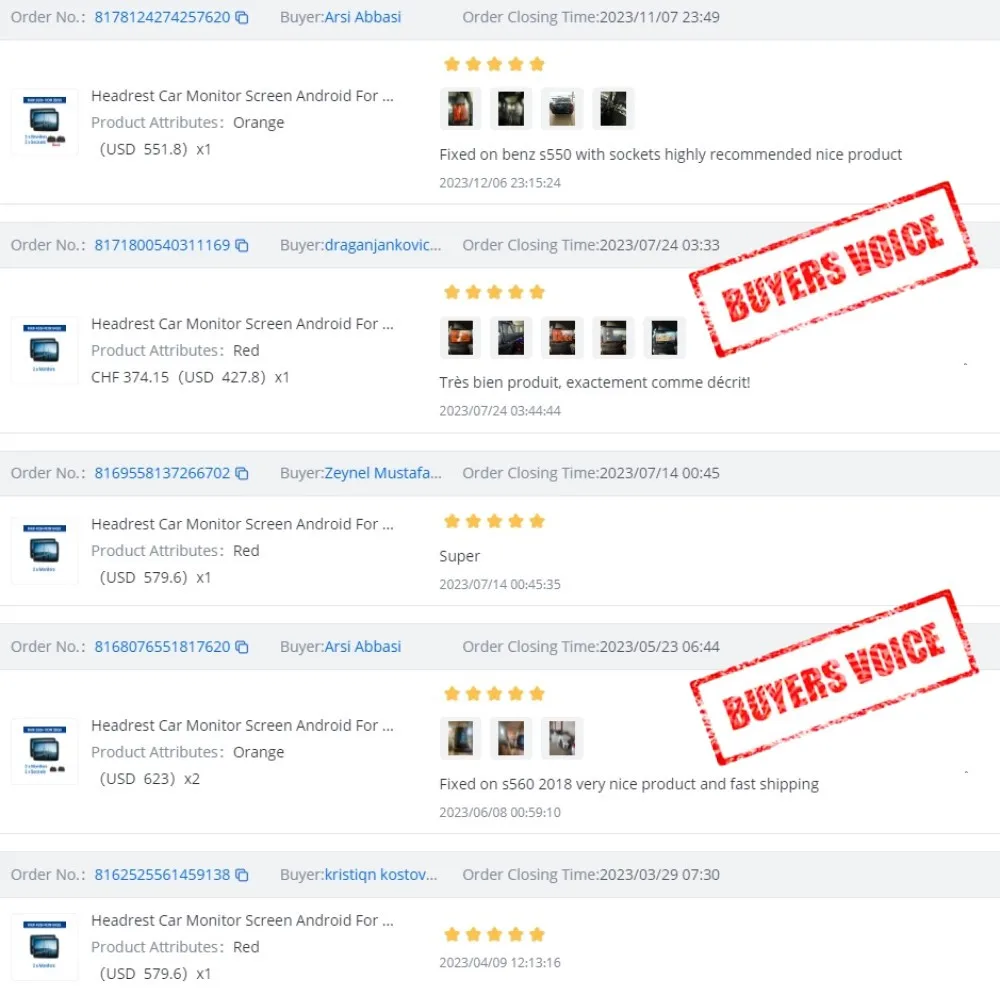1000x995 pixels.
Task: Collapse the s560 review using caret
Action: (966, 772)
